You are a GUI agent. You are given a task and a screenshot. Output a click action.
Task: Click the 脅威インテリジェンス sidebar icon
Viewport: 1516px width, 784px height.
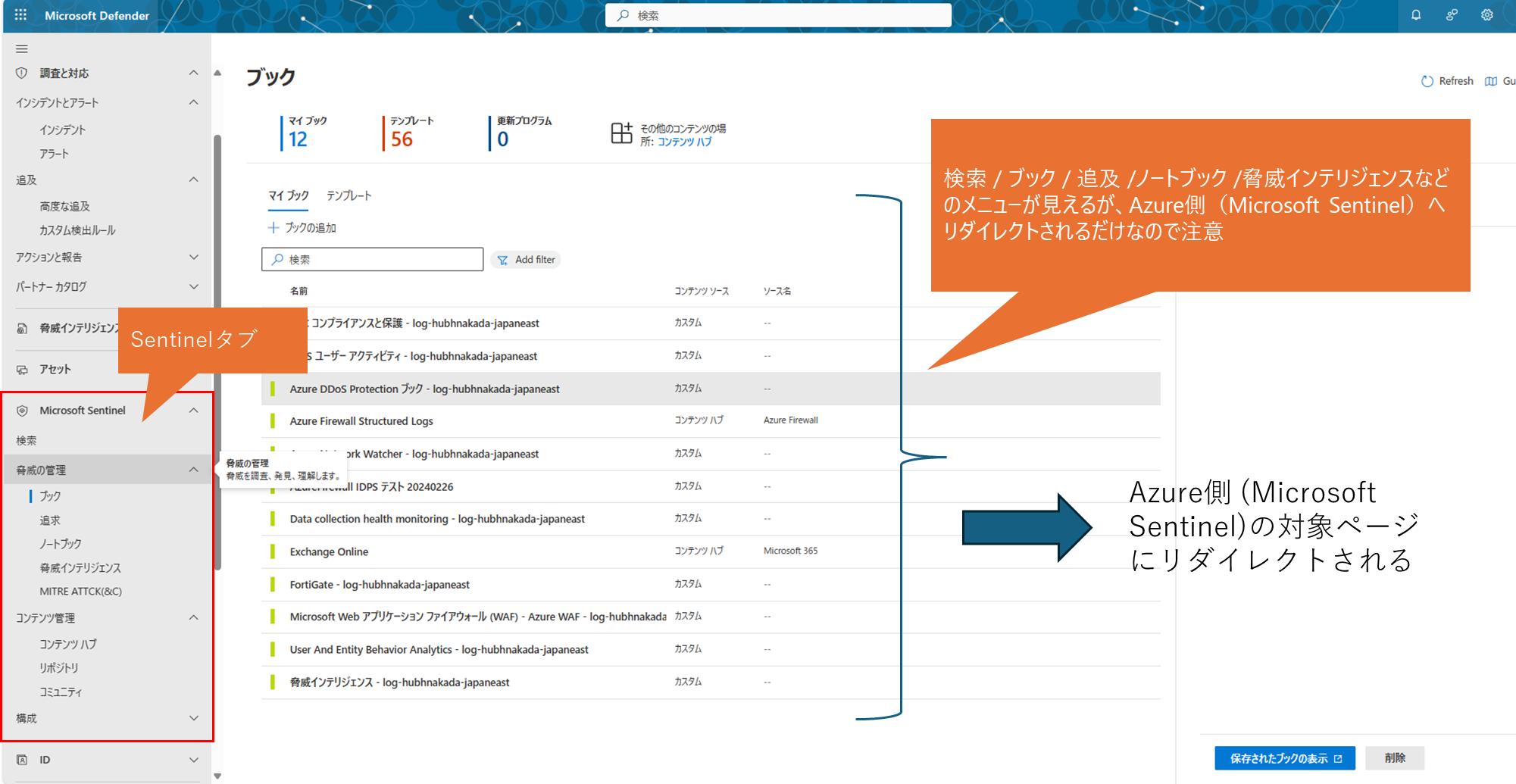22,328
